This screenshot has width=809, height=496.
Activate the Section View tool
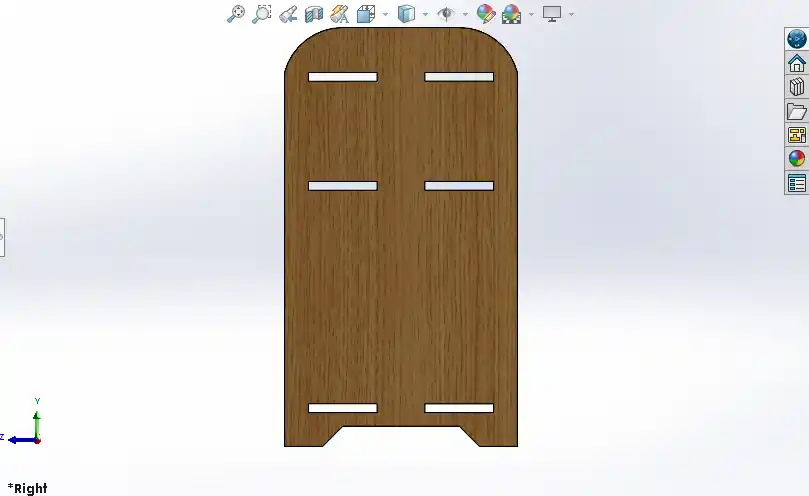[x=314, y=14]
